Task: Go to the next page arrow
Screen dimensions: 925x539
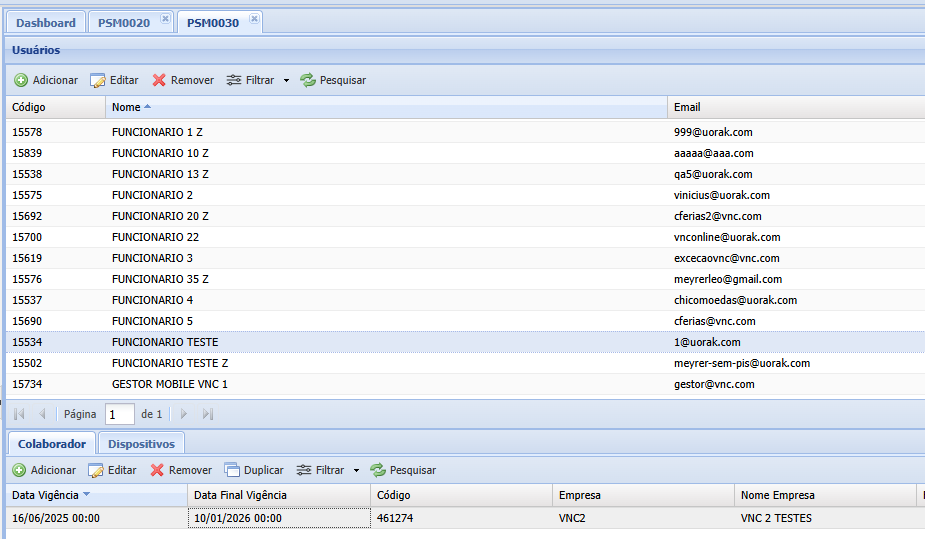Action: click(x=183, y=414)
